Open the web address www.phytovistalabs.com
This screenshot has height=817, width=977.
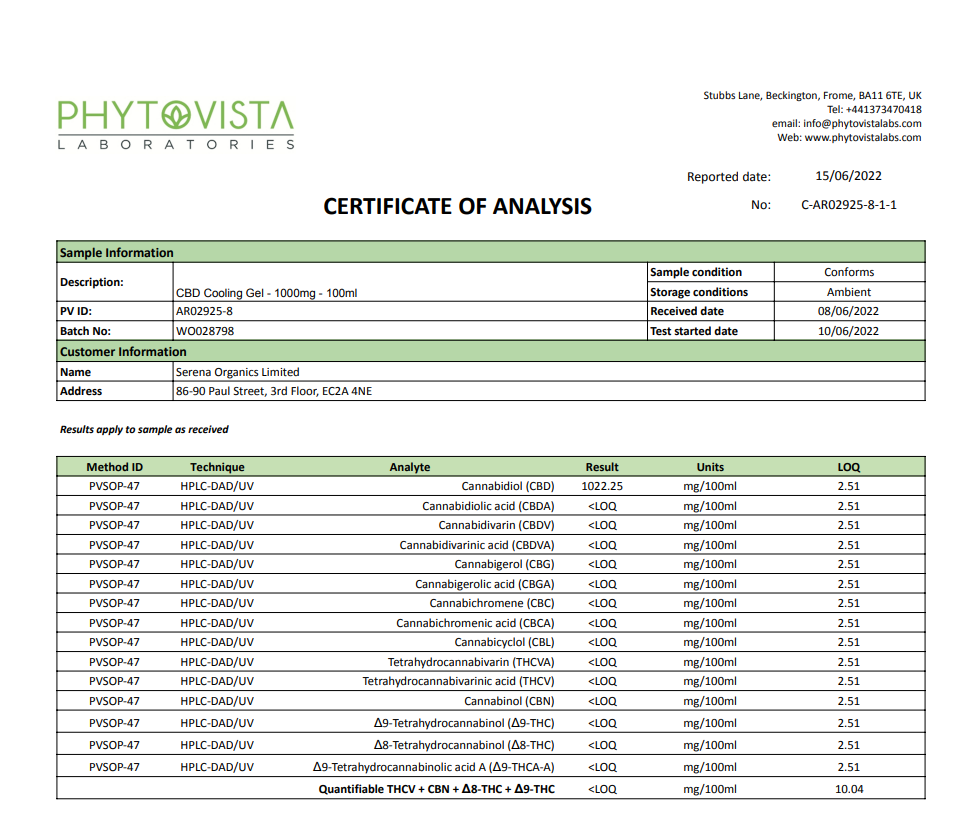862,137
